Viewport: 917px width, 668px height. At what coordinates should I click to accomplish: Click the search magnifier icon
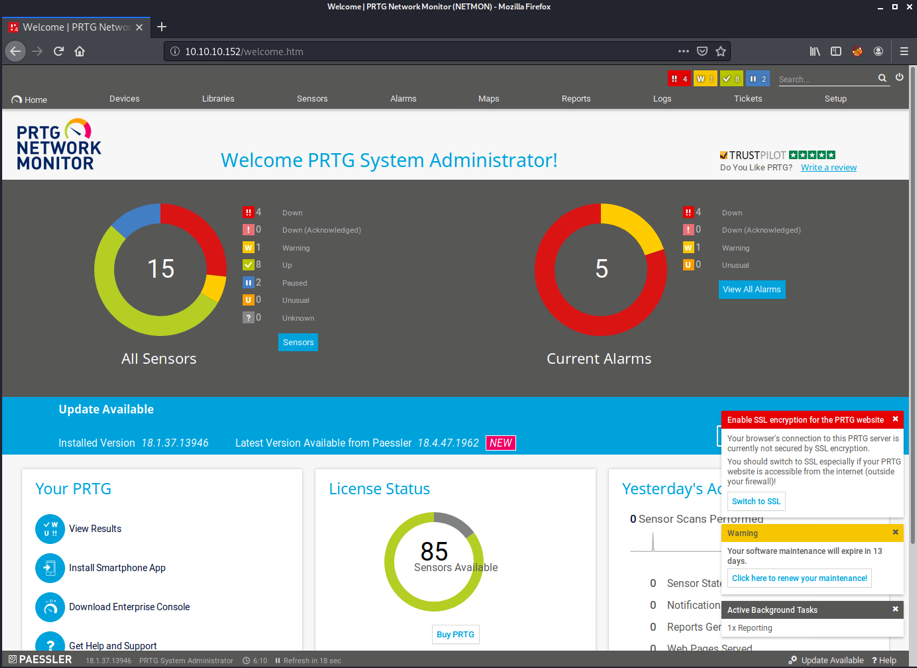pos(882,77)
